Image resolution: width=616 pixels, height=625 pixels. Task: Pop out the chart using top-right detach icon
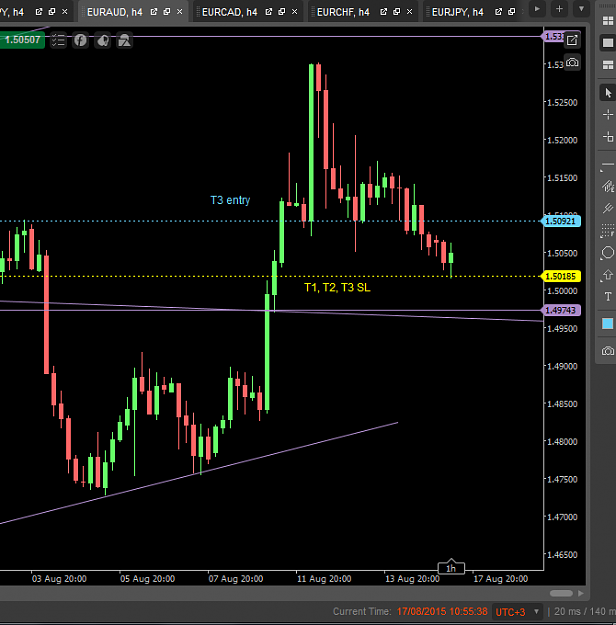pyautogui.click(x=572, y=40)
